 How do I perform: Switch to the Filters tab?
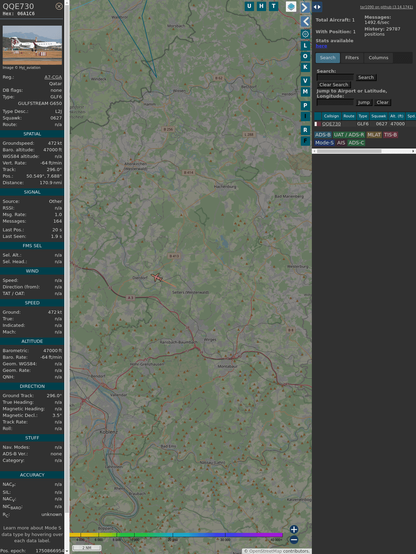[x=352, y=58]
